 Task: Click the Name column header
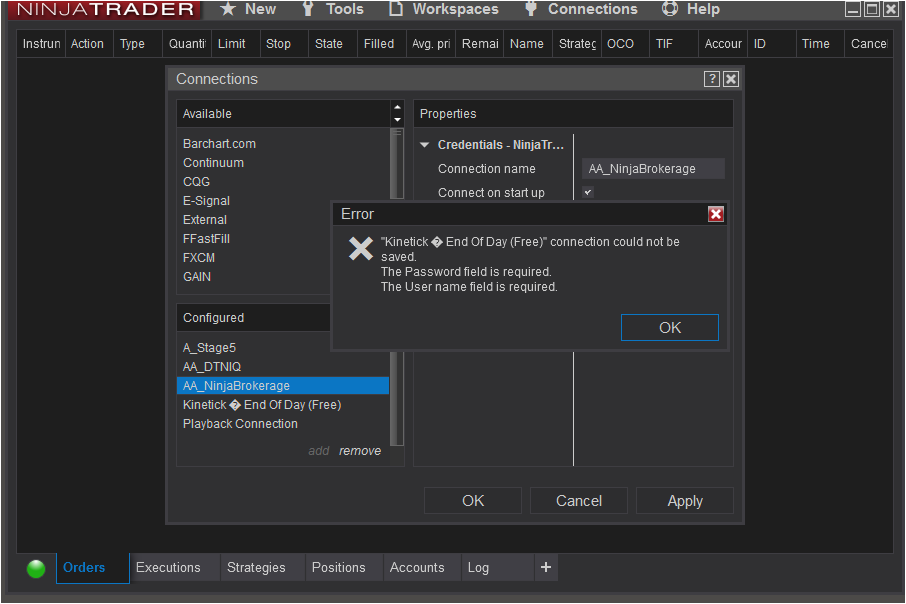pyautogui.click(x=527, y=44)
